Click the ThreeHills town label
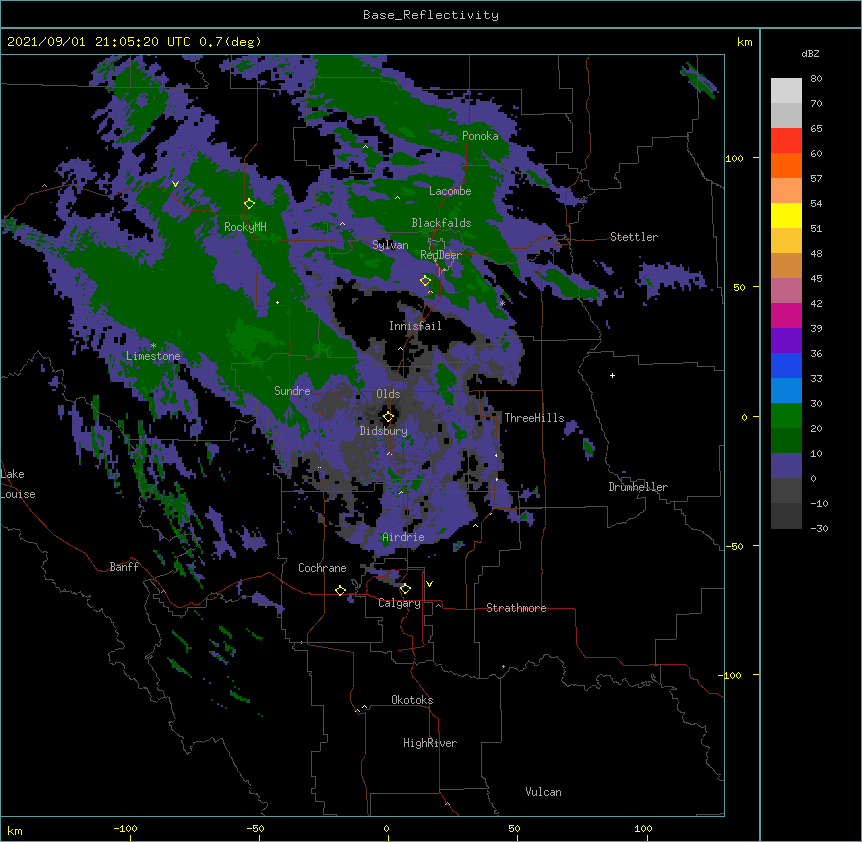The height and width of the screenshot is (842, 862). pyautogui.click(x=534, y=418)
